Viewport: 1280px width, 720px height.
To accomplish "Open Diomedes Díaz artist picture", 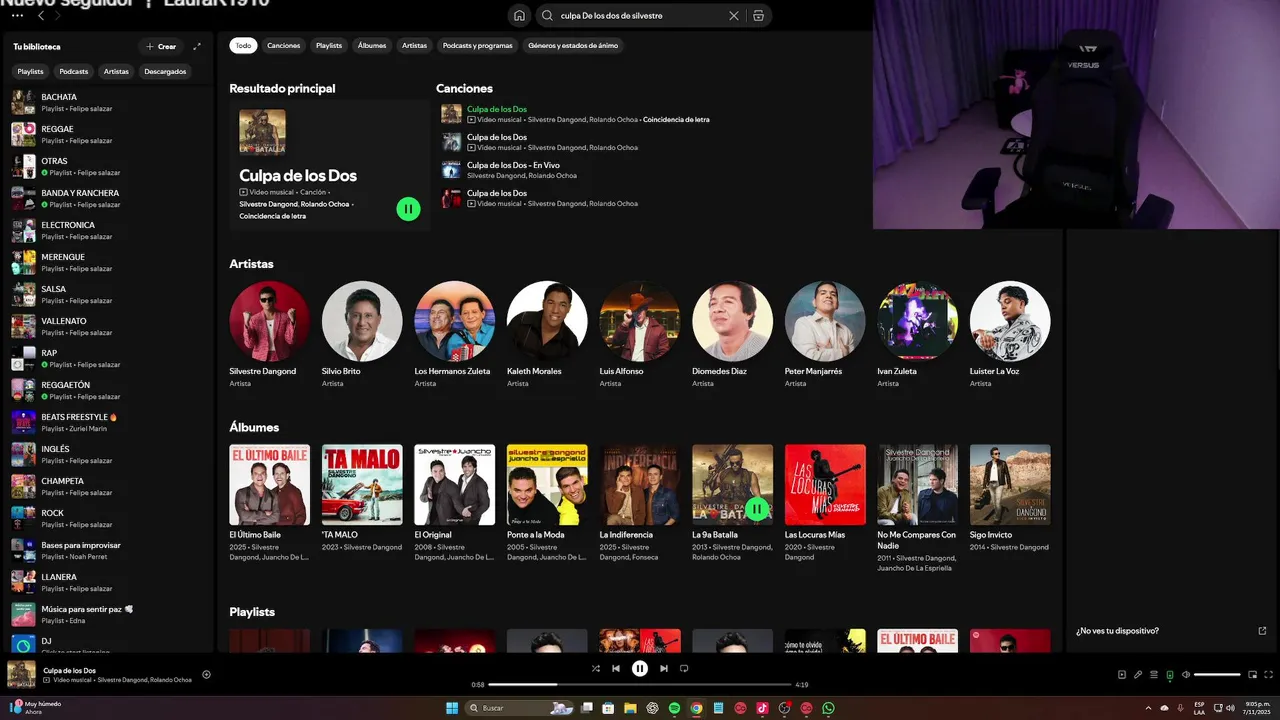I will pos(732,321).
